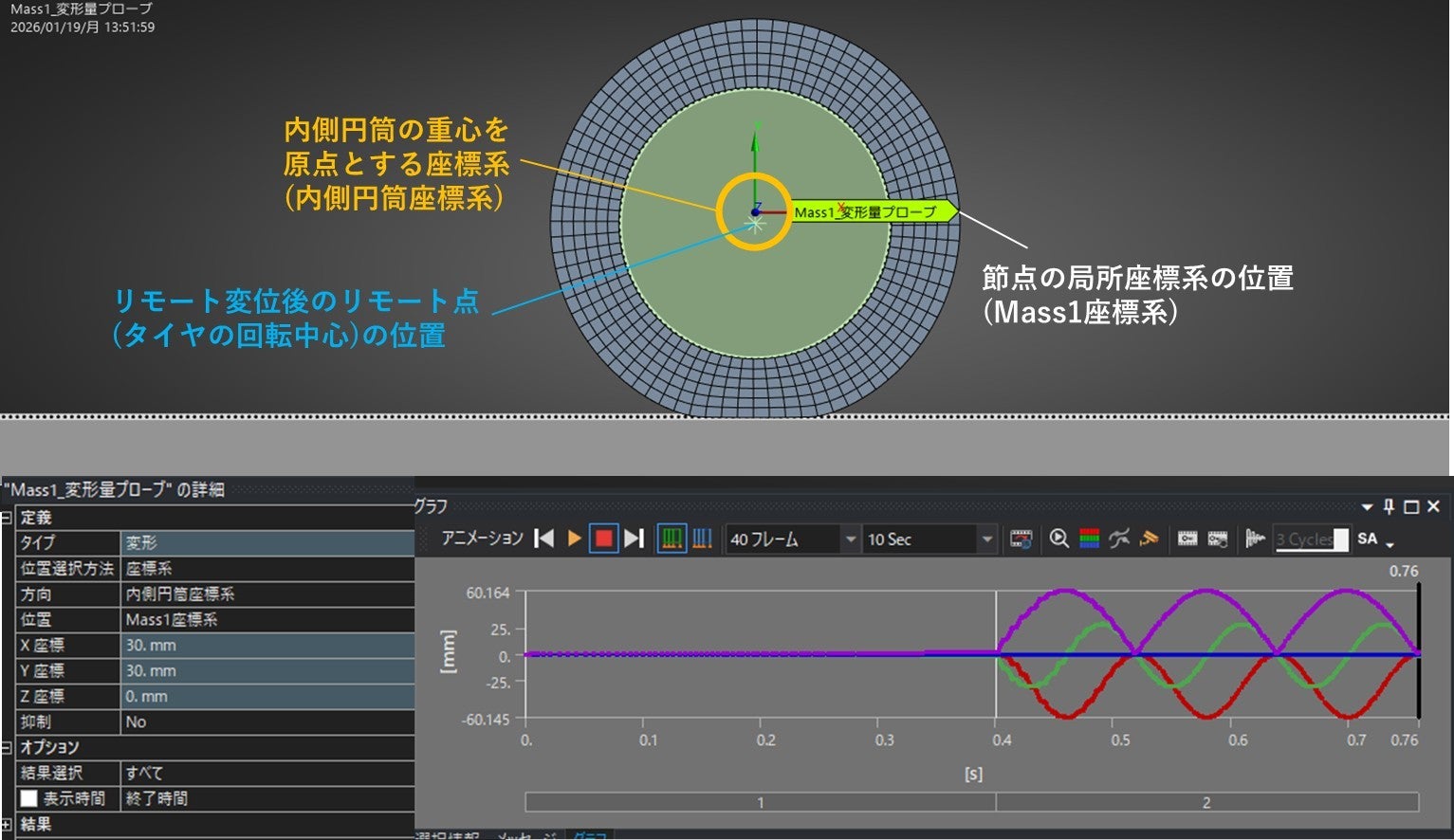
Task: Click the 定義 section header
Action: point(36,518)
